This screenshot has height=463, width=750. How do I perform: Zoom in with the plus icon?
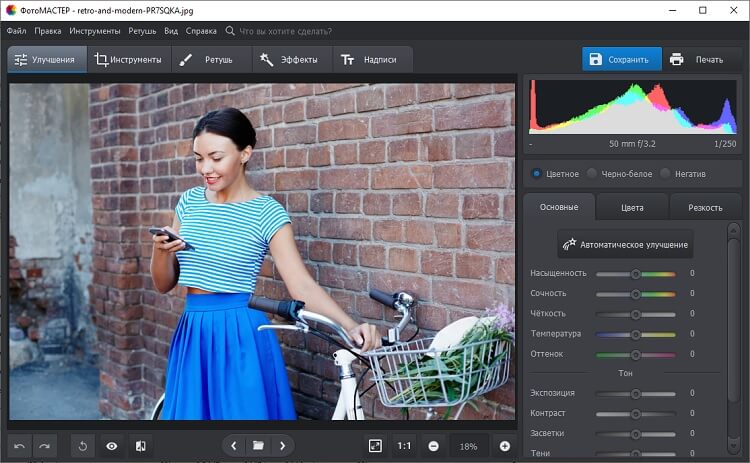(x=505, y=446)
